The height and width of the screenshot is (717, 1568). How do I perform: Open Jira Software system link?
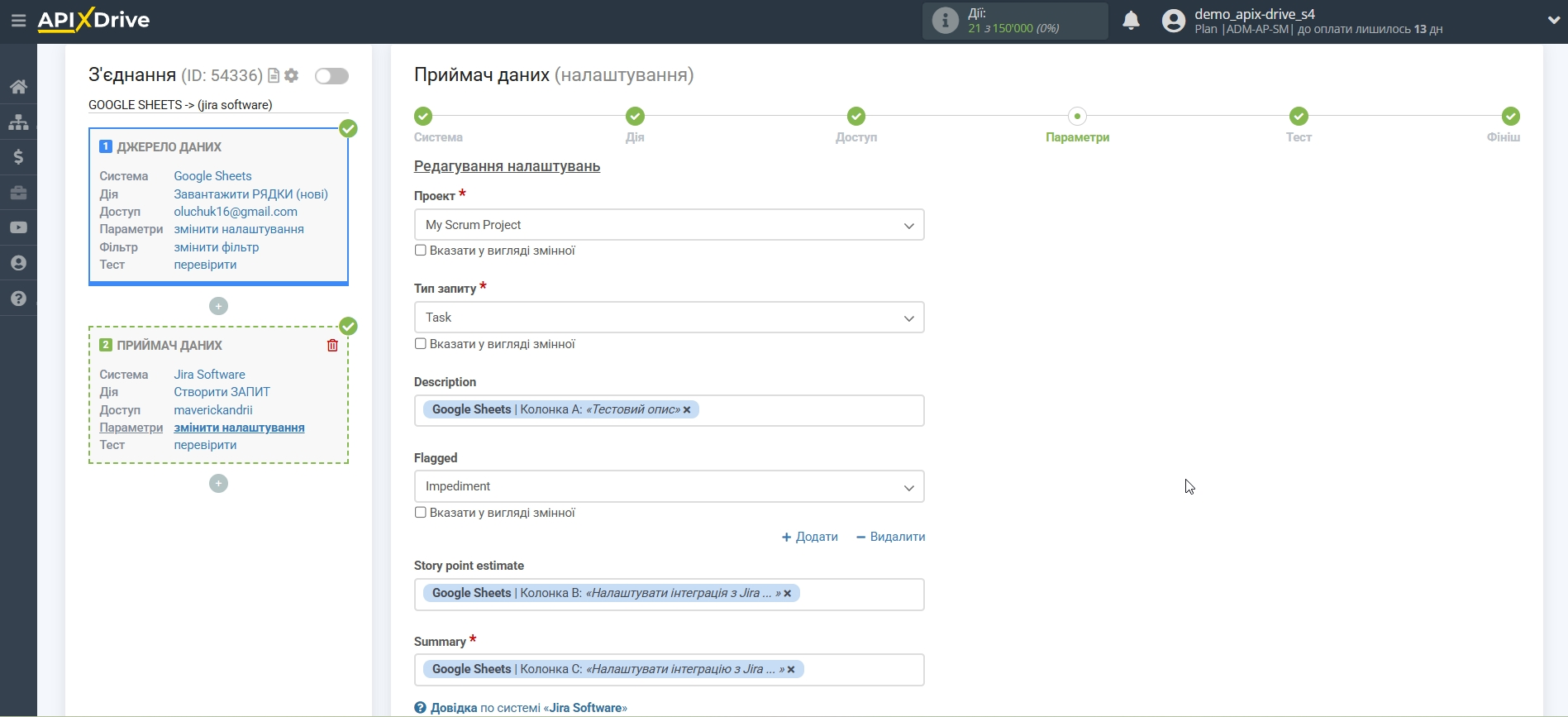pyautogui.click(x=209, y=375)
